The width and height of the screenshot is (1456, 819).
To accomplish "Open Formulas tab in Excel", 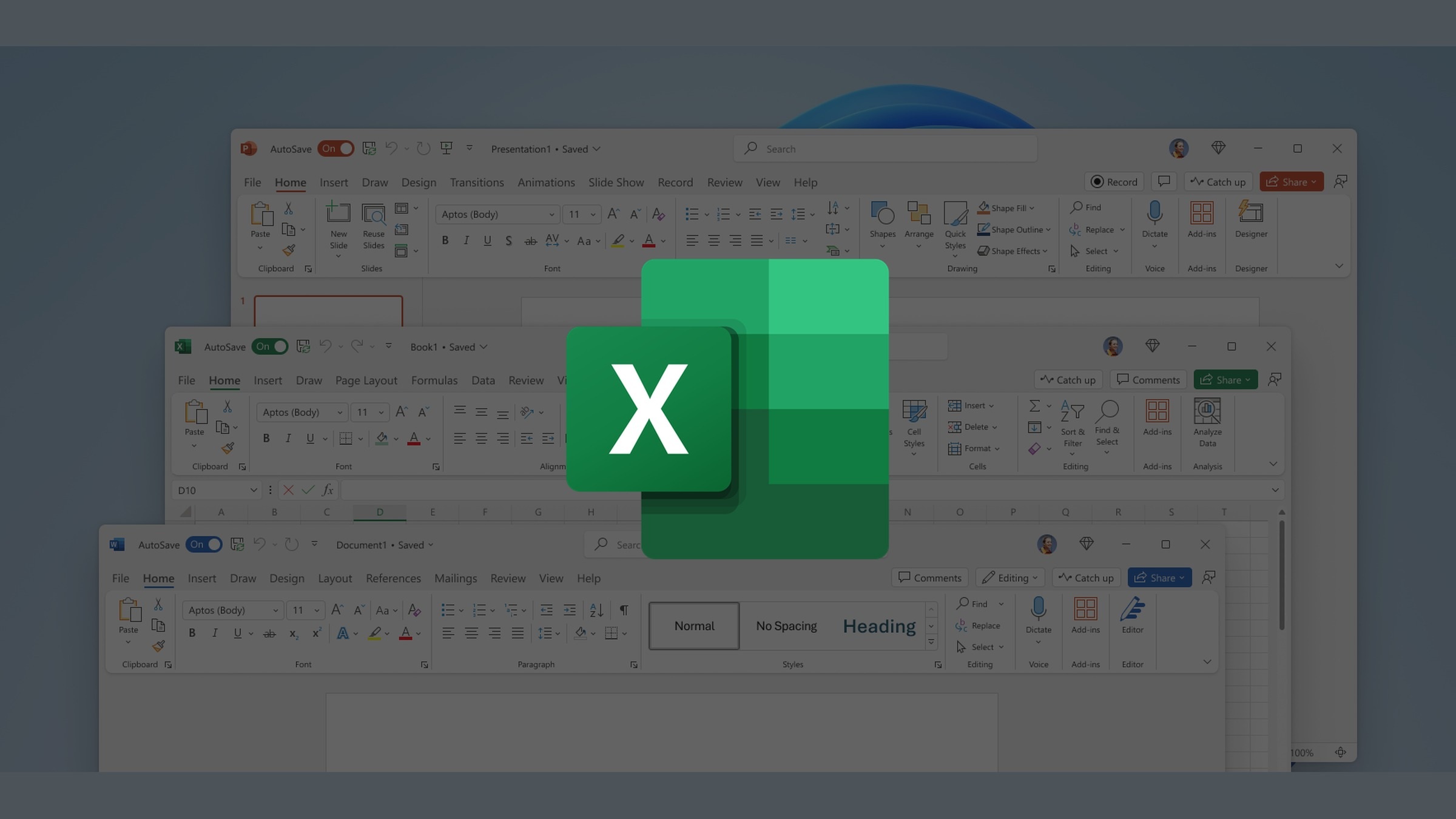I will (434, 380).
